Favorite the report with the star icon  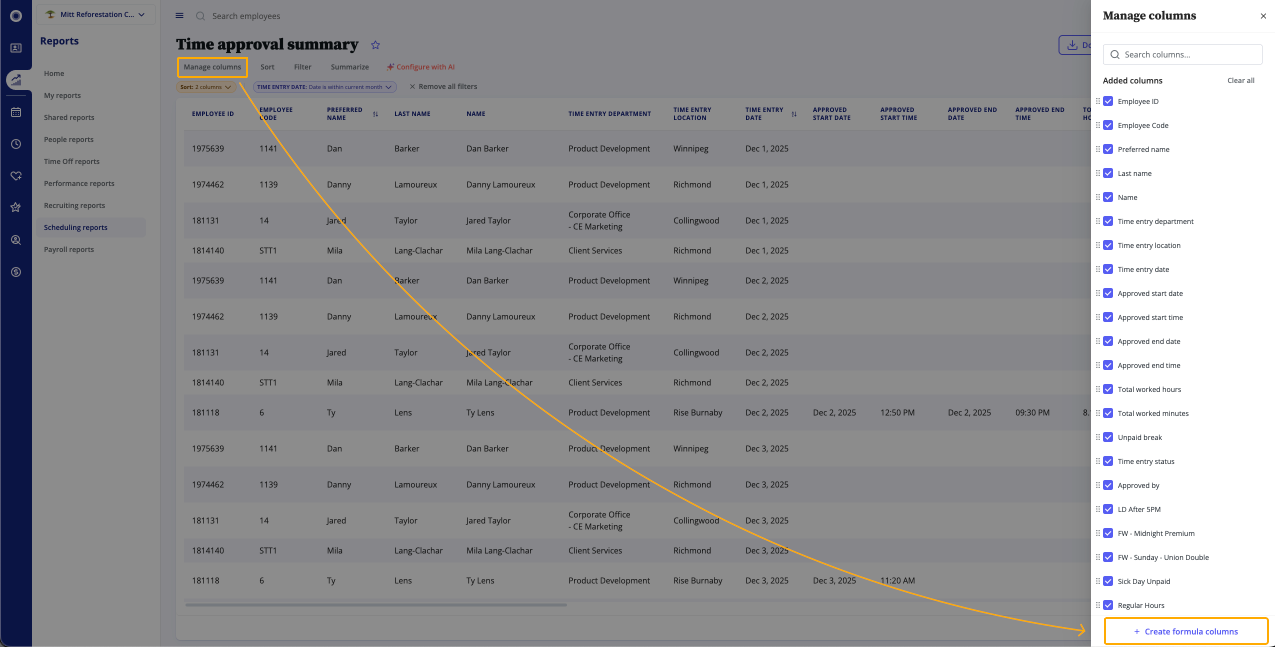[376, 45]
